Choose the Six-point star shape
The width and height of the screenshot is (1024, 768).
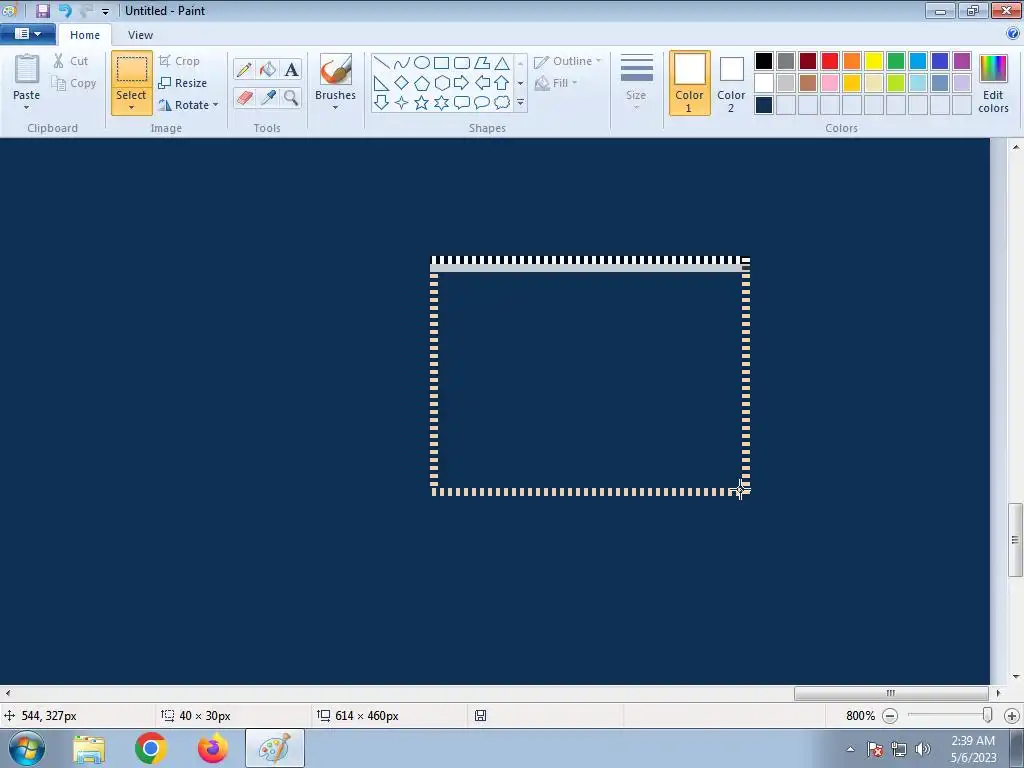click(441, 103)
